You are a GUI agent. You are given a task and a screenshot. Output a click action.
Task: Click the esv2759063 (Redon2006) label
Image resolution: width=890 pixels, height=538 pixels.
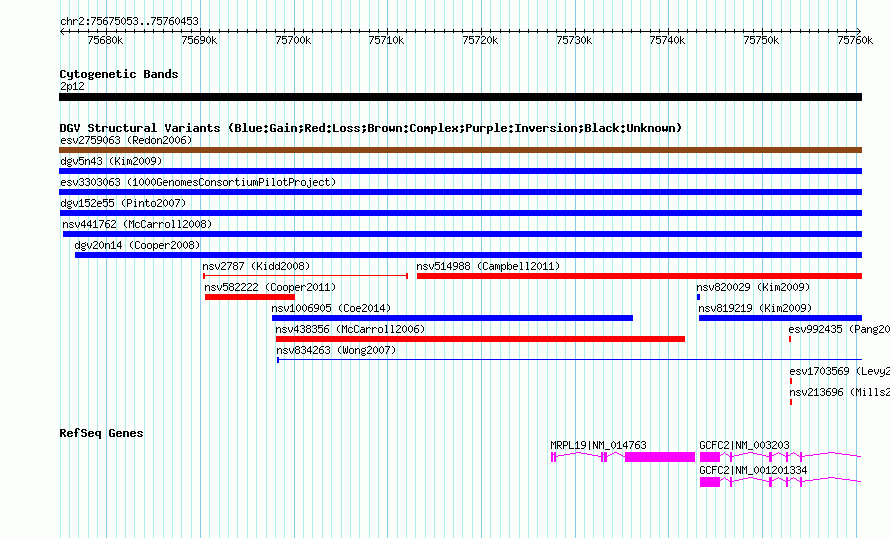click(126, 140)
